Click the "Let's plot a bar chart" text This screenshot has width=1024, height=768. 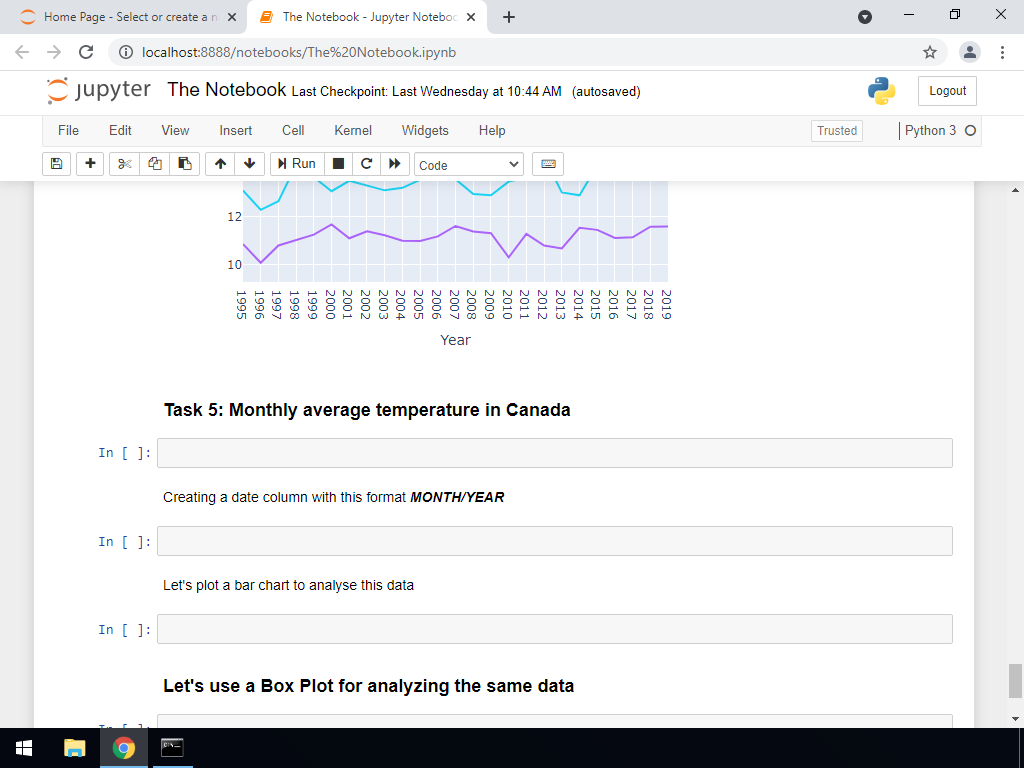coord(289,585)
